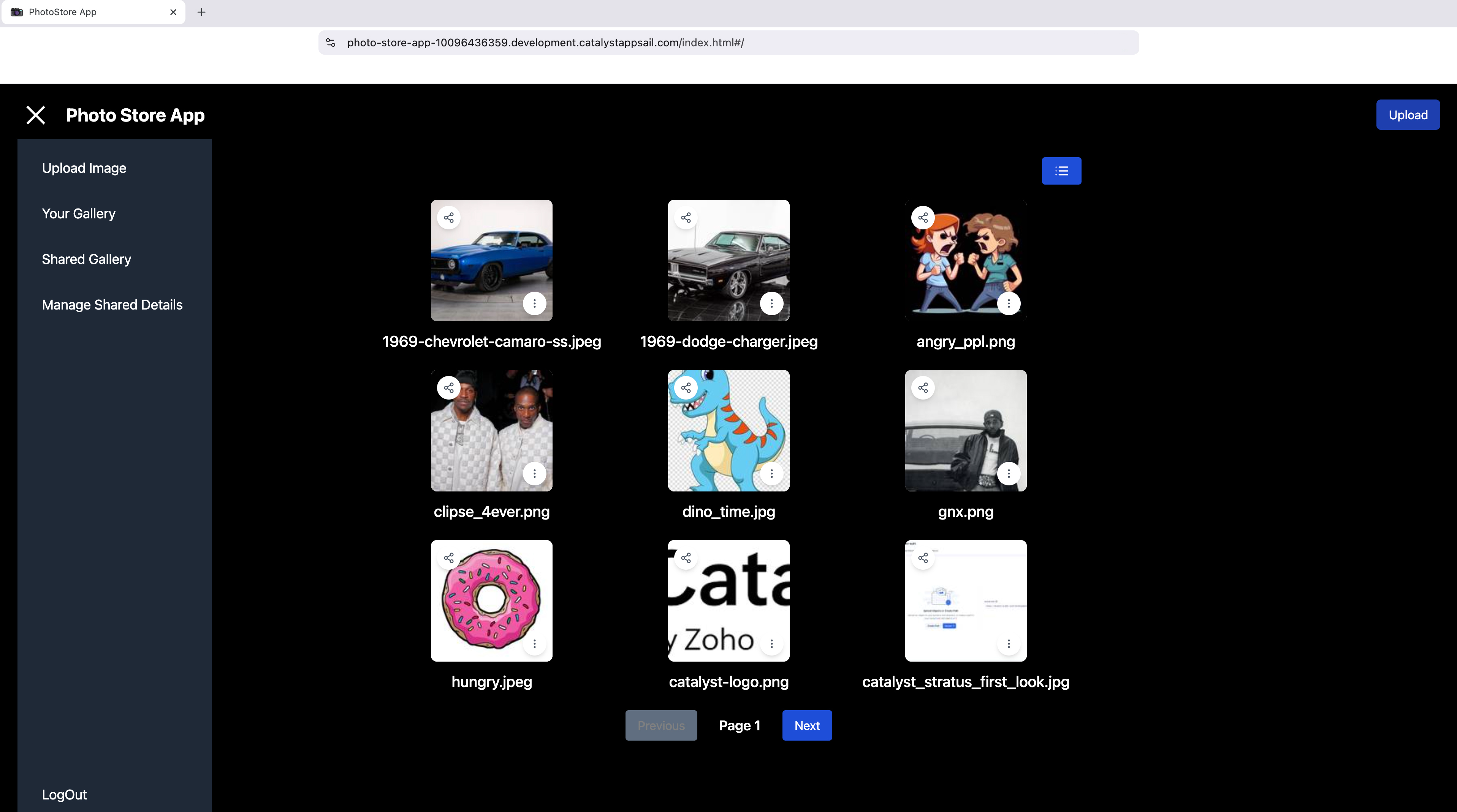1457x812 pixels.
Task: Click LogOut at sidebar bottom
Action: [65, 795]
